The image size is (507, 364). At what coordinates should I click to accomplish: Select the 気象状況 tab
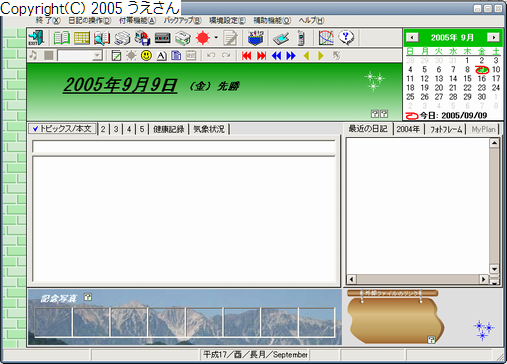point(209,129)
